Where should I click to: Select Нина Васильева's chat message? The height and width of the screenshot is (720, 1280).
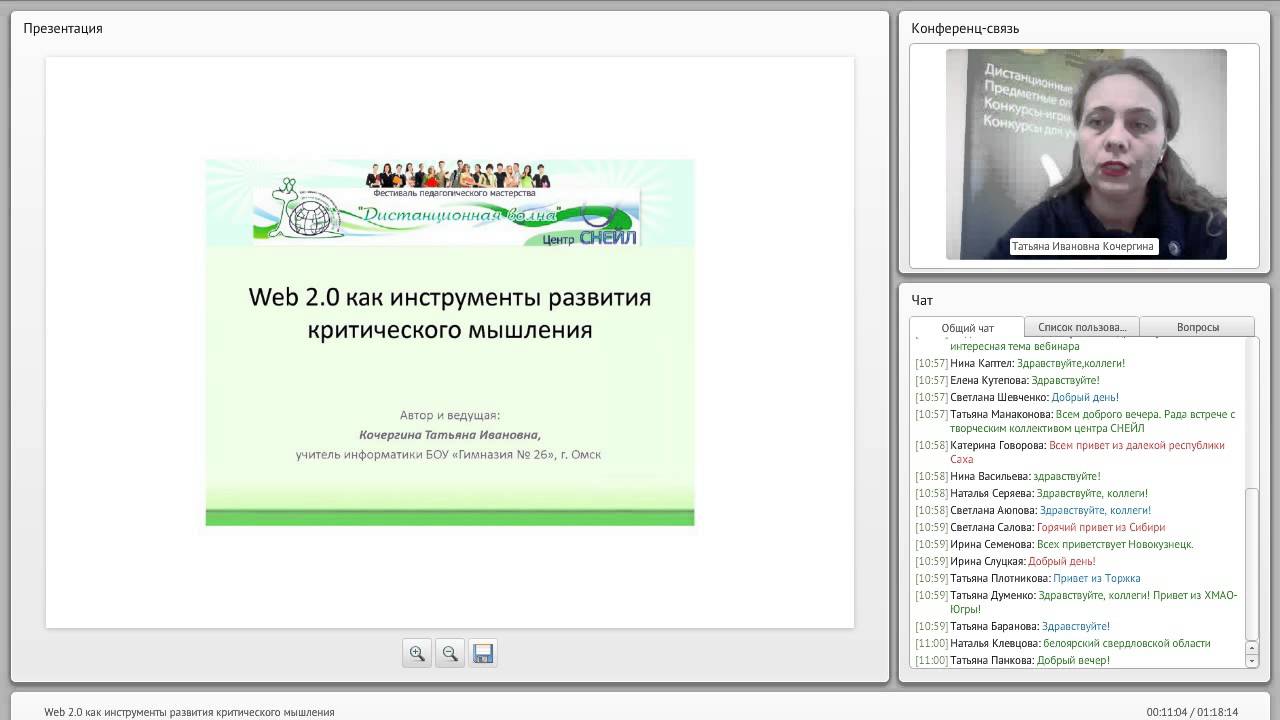click(x=1008, y=476)
